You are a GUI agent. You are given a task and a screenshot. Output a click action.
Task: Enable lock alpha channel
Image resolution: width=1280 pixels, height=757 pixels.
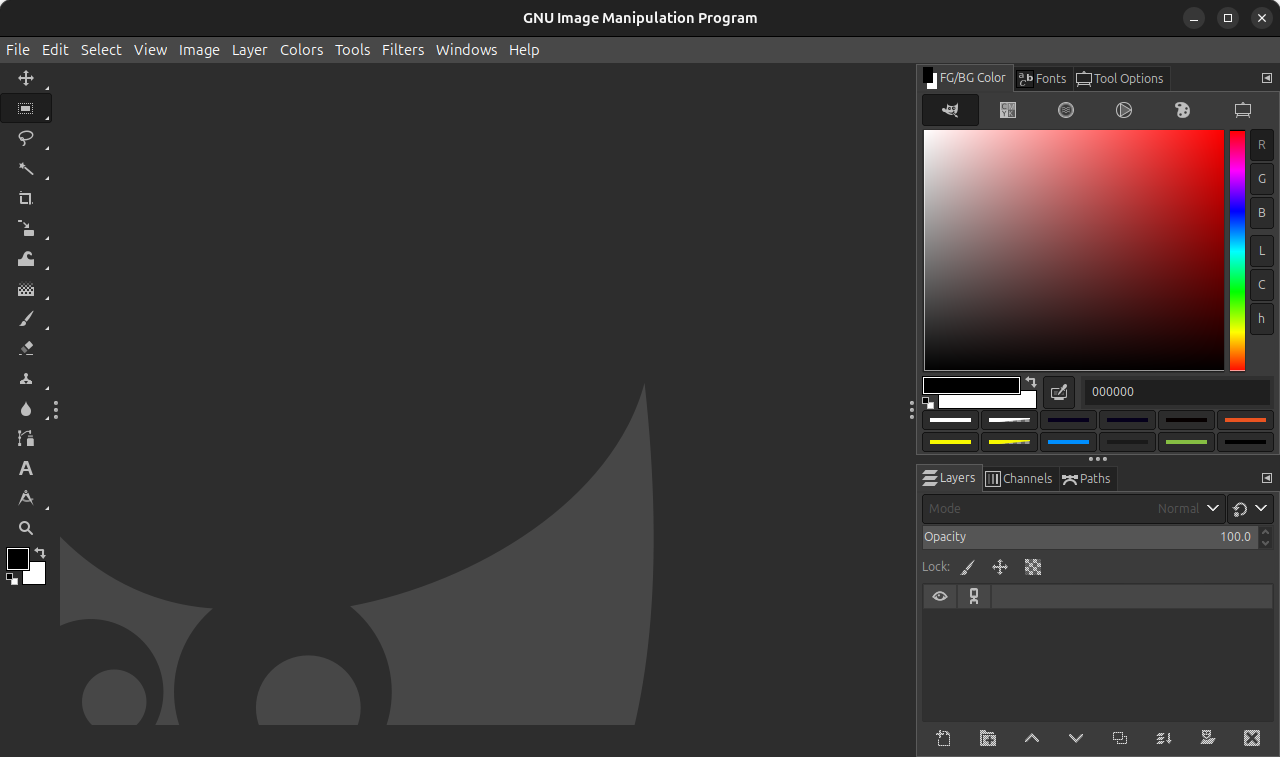[1032, 567]
